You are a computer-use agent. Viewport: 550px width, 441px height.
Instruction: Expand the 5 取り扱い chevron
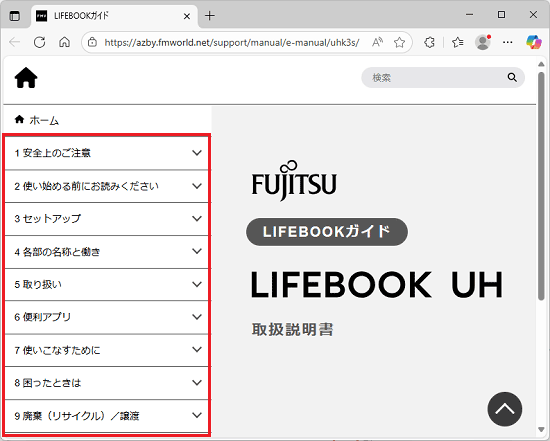tap(197, 284)
